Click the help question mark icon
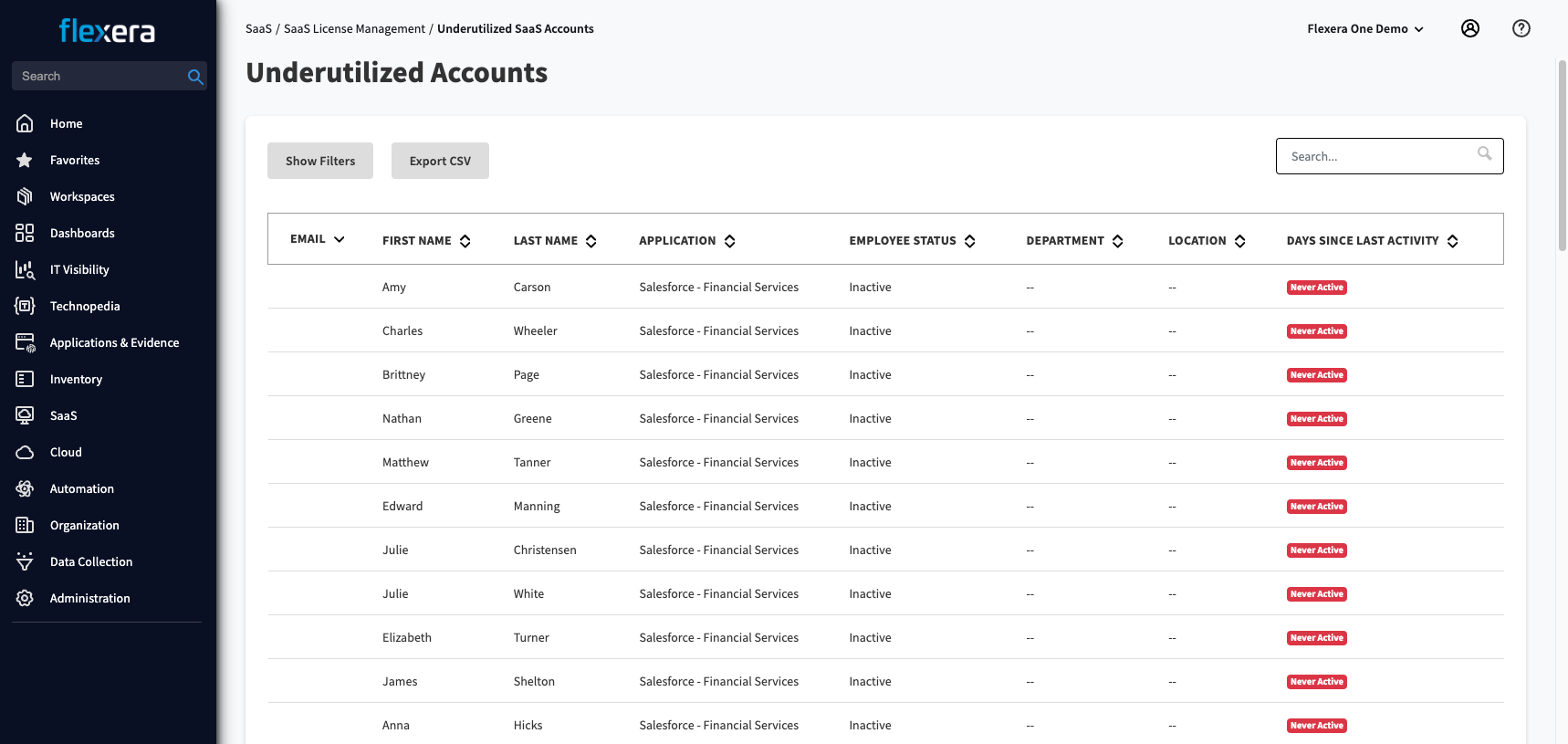The width and height of the screenshot is (1568, 744). click(1521, 28)
